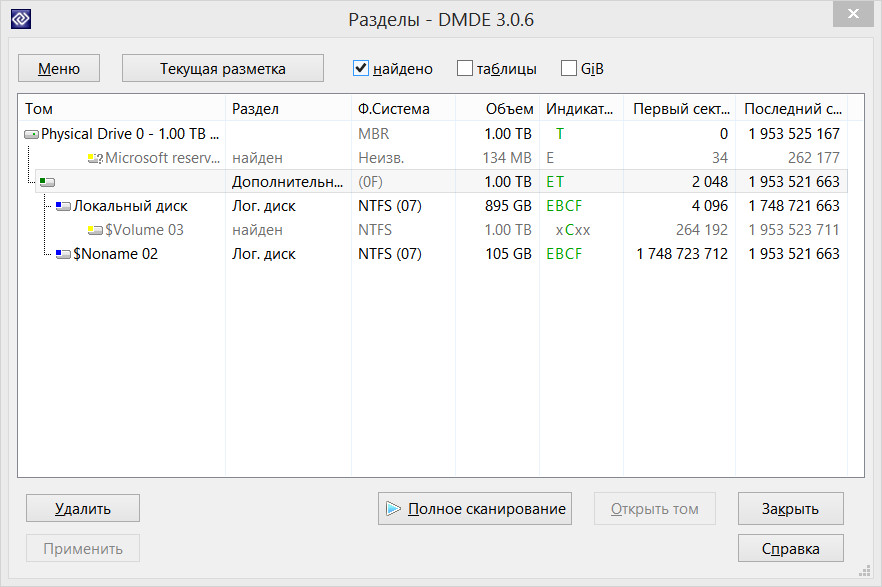Enable the таблицы checkbox

(x=465, y=69)
